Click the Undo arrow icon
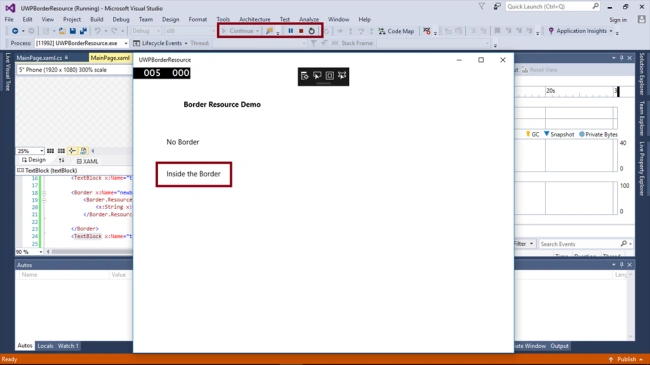Screen dimensions: 650x365 click(97, 31)
